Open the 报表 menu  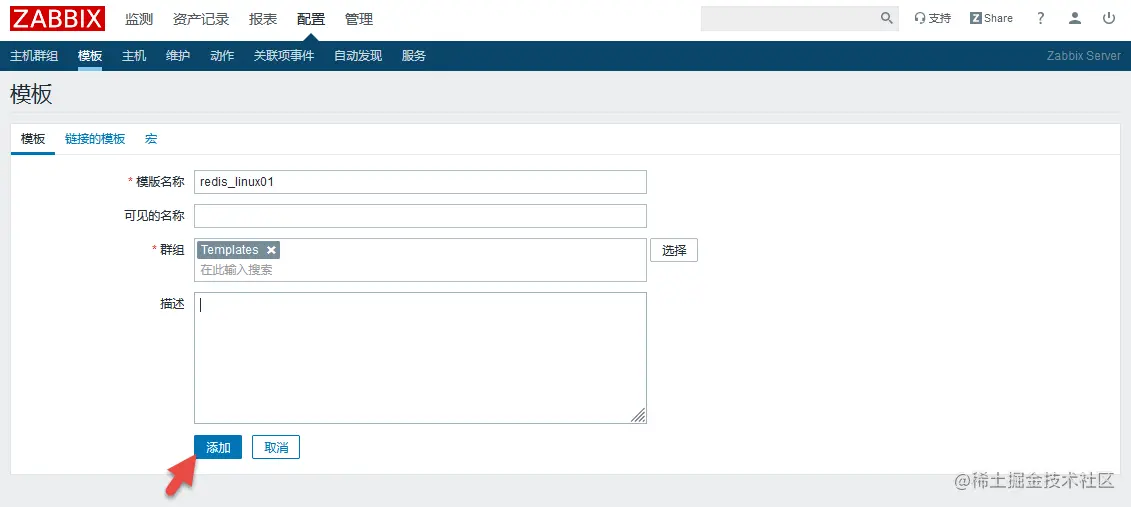(x=263, y=19)
